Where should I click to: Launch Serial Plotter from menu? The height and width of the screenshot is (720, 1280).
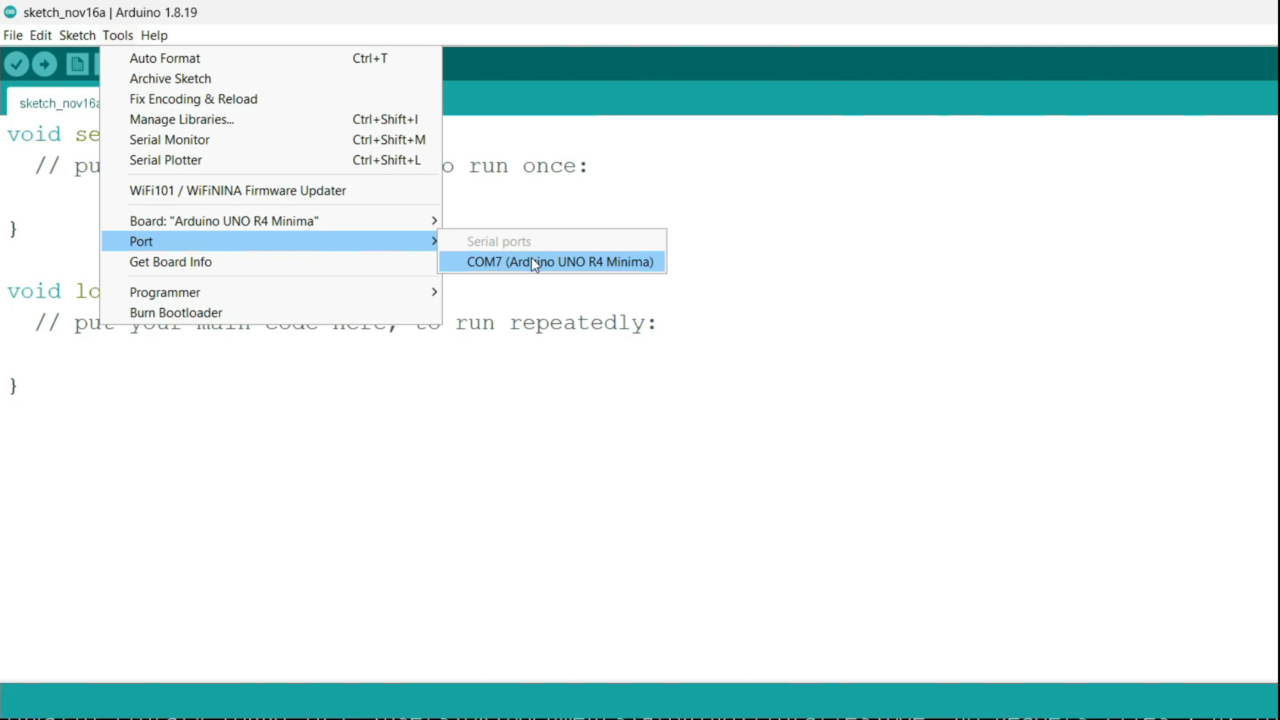[271, 160]
